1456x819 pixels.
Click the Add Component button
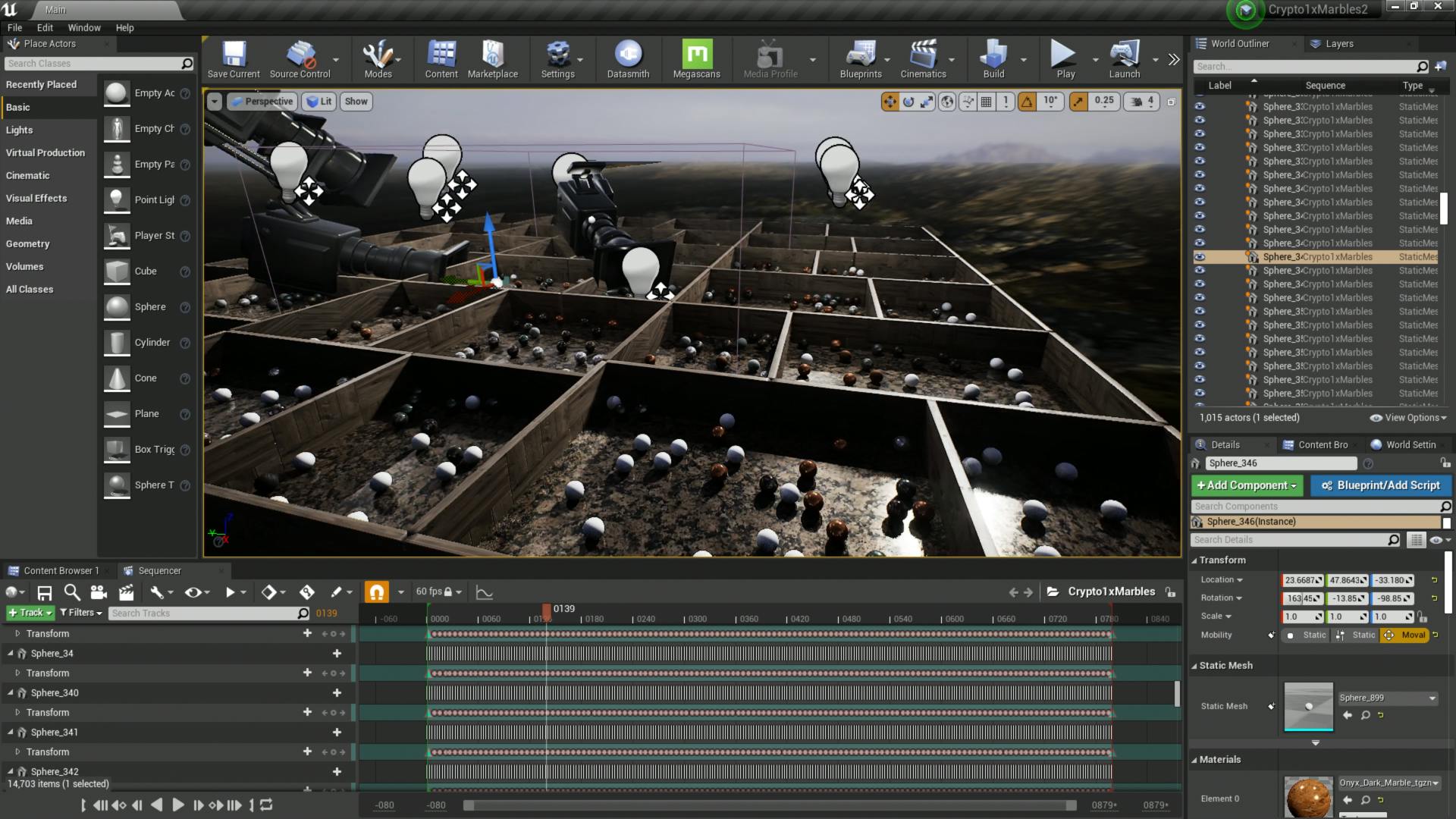coord(1246,485)
